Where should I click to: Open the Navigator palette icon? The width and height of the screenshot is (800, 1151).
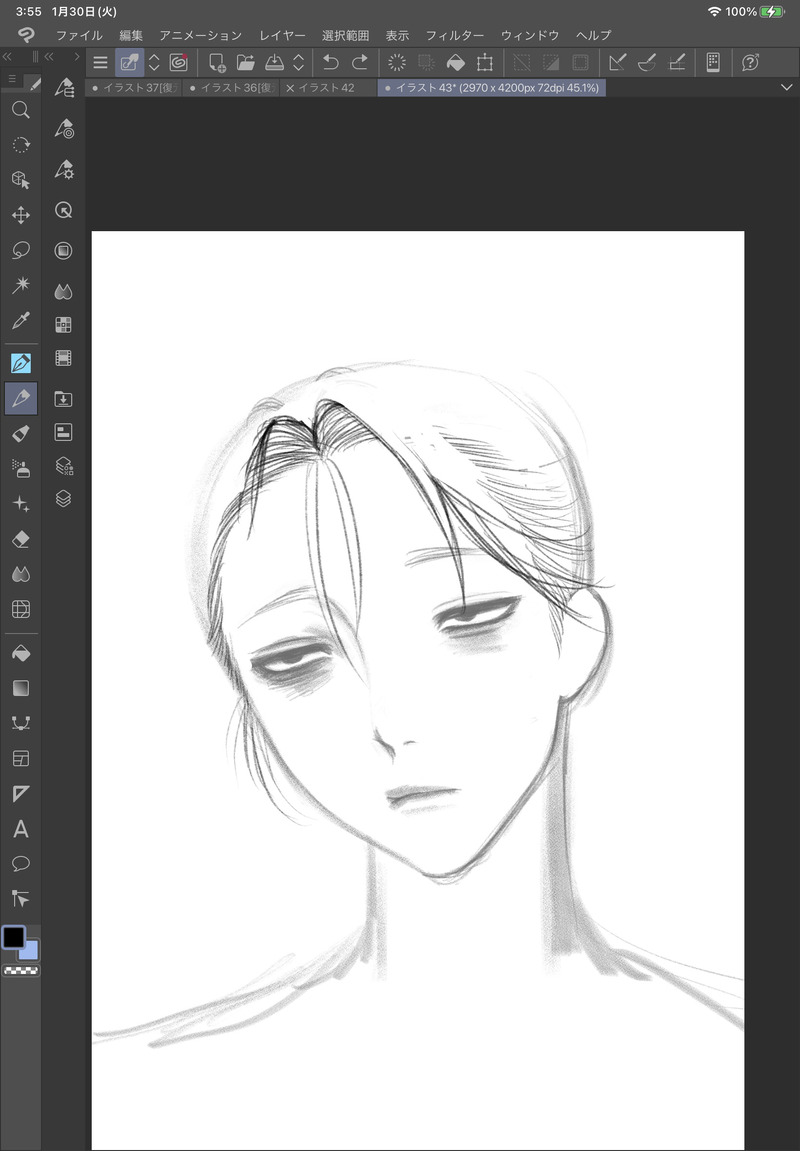click(x=64, y=432)
